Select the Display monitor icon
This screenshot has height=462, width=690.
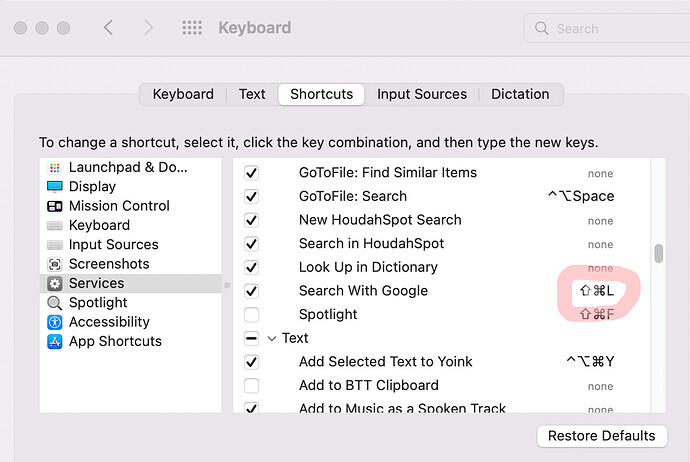55,187
